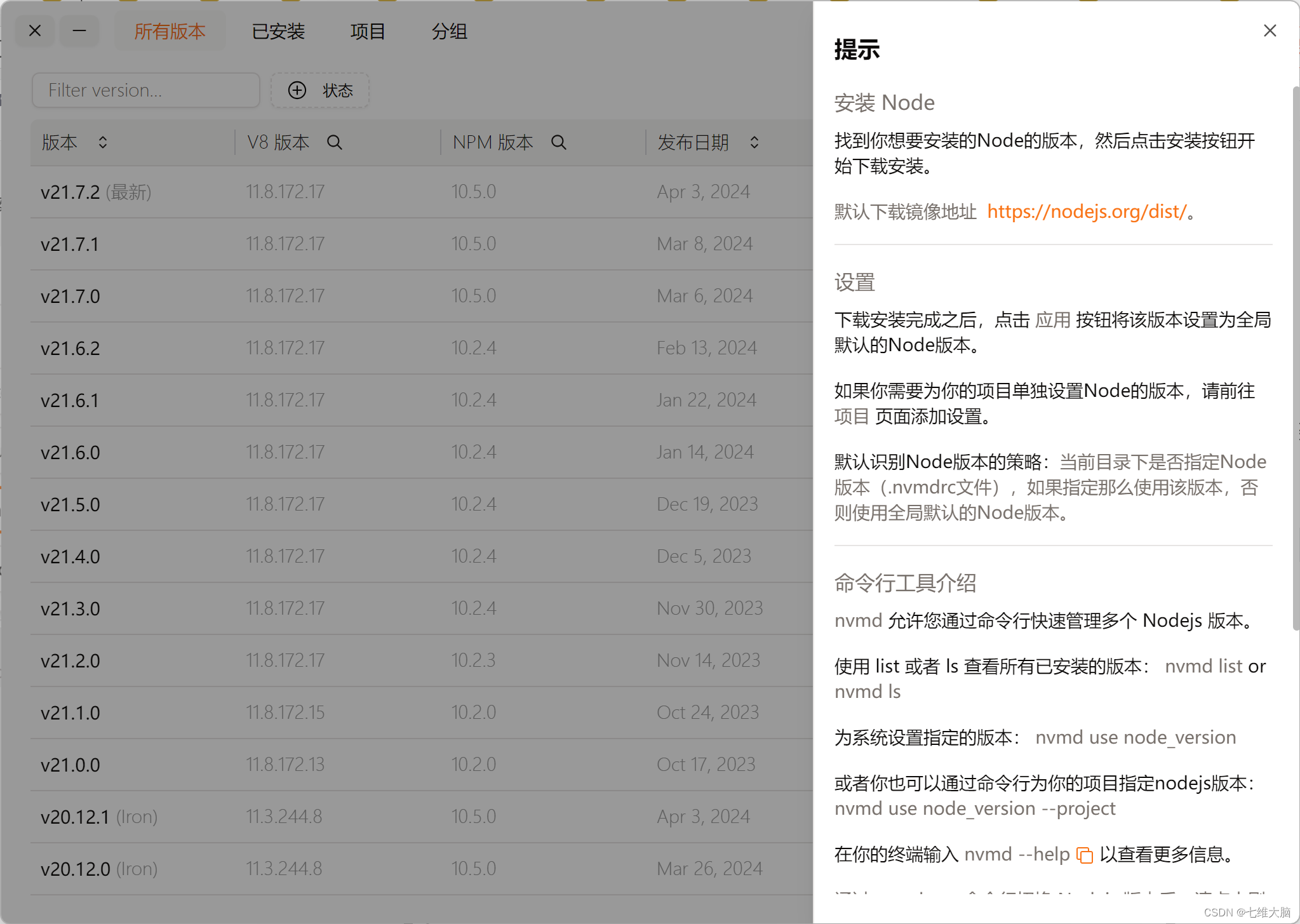This screenshot has height=924, width=1300.
Task: Open the https://nodejs.org/dist/ mirror link
Action: [1087, 211]
